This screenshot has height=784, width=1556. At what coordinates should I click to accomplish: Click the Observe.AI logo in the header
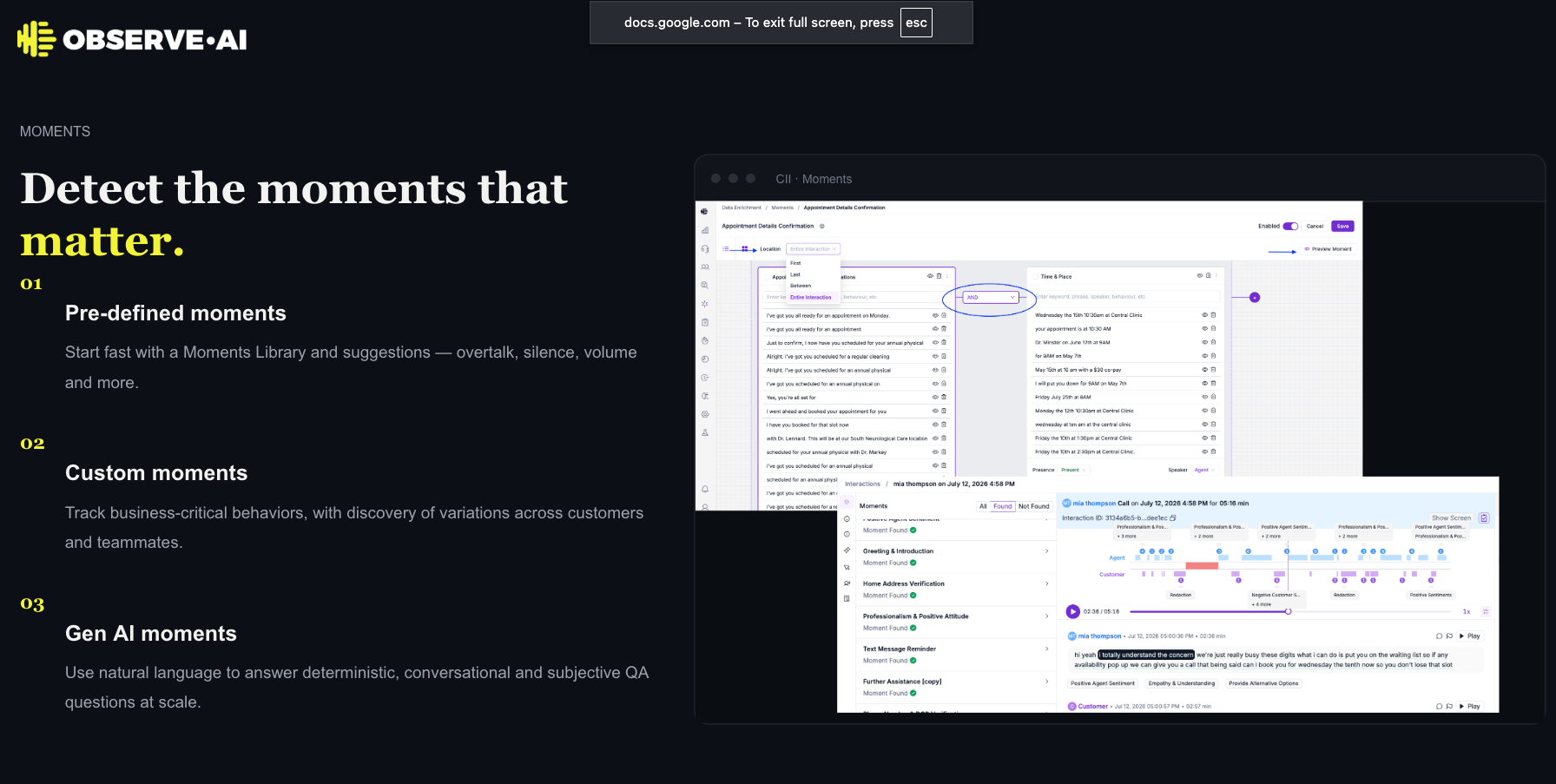point(132,39)
